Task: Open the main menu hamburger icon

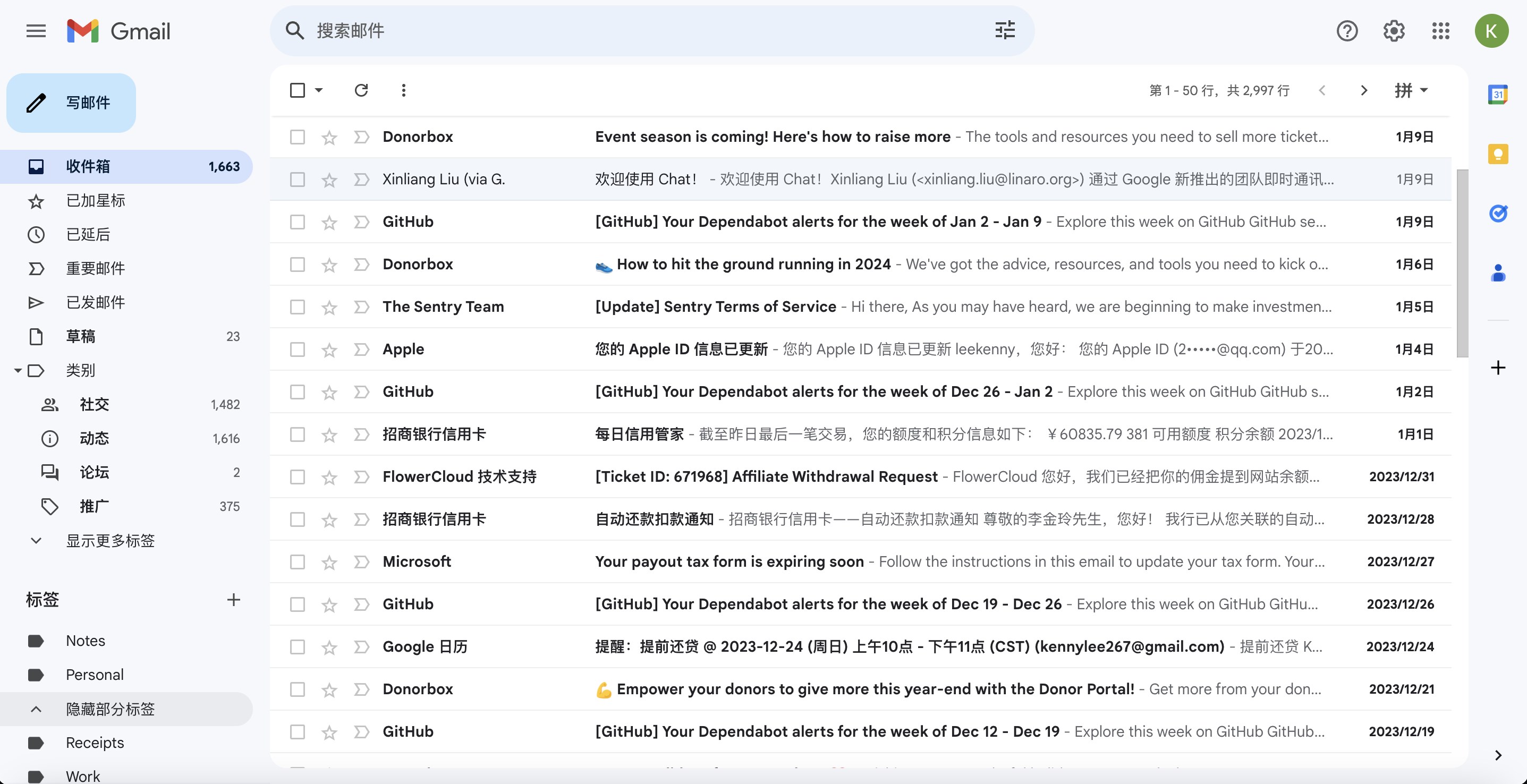Action: [36, 31]
